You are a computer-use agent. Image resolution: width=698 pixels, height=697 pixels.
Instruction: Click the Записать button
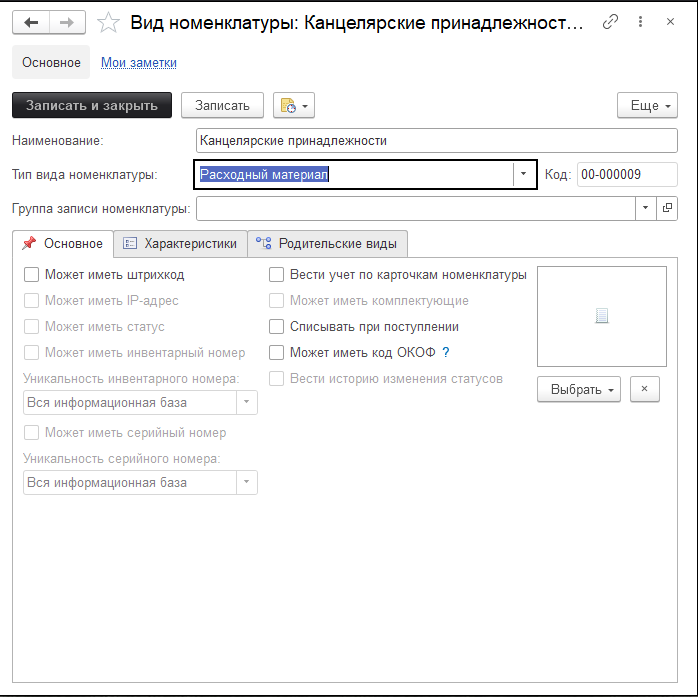pyautogui.click(x=222, y=105)
